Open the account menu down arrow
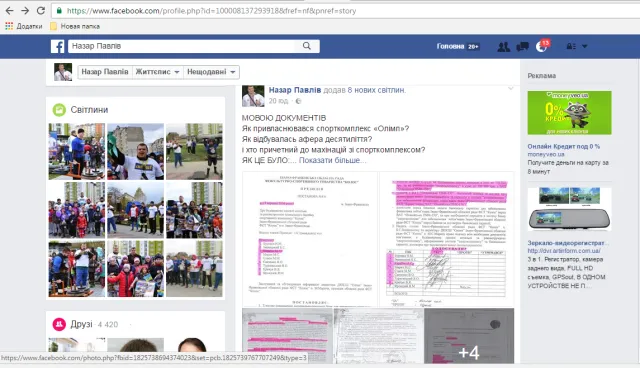This screenshot has width=640, height=368. (584, 47)
